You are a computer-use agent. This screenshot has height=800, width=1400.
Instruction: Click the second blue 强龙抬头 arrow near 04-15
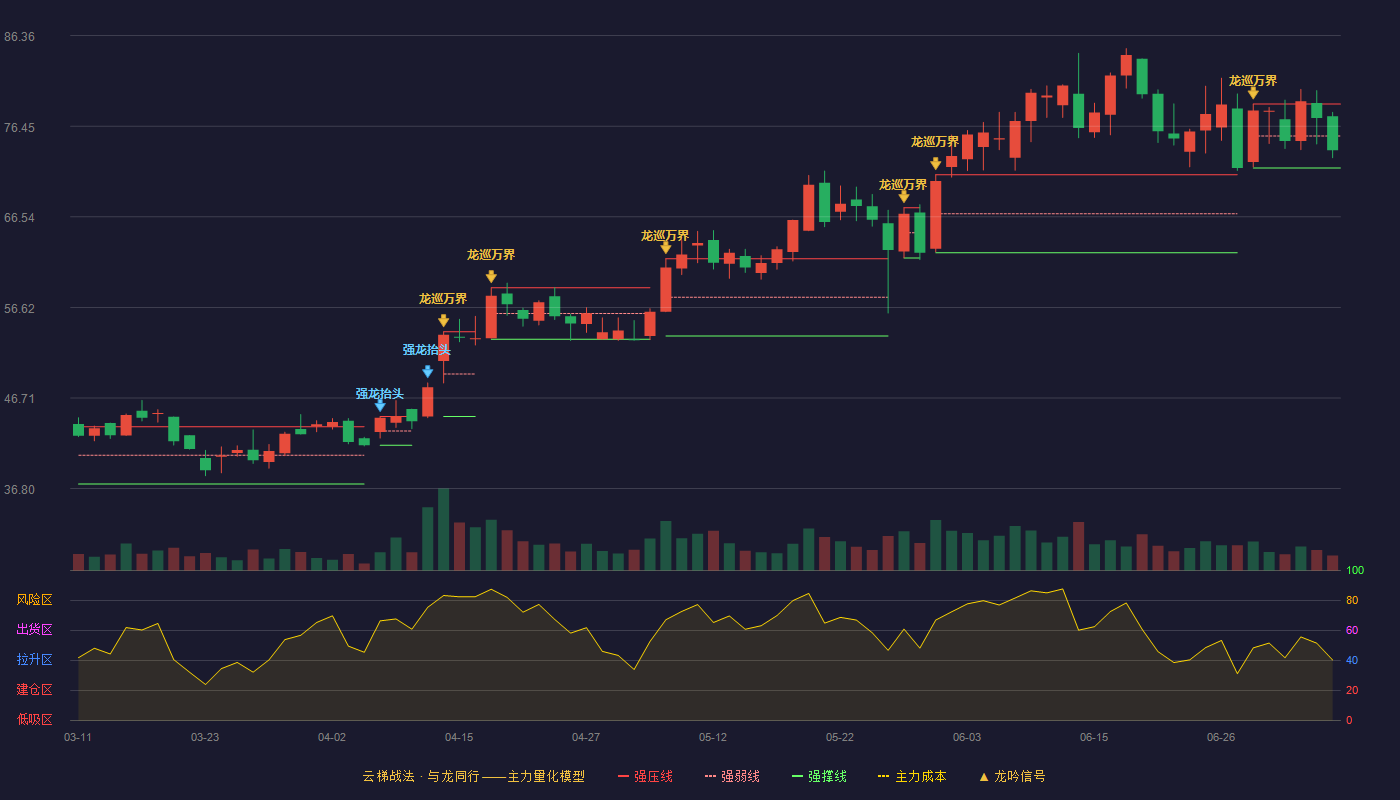click(x=428, y=371)
